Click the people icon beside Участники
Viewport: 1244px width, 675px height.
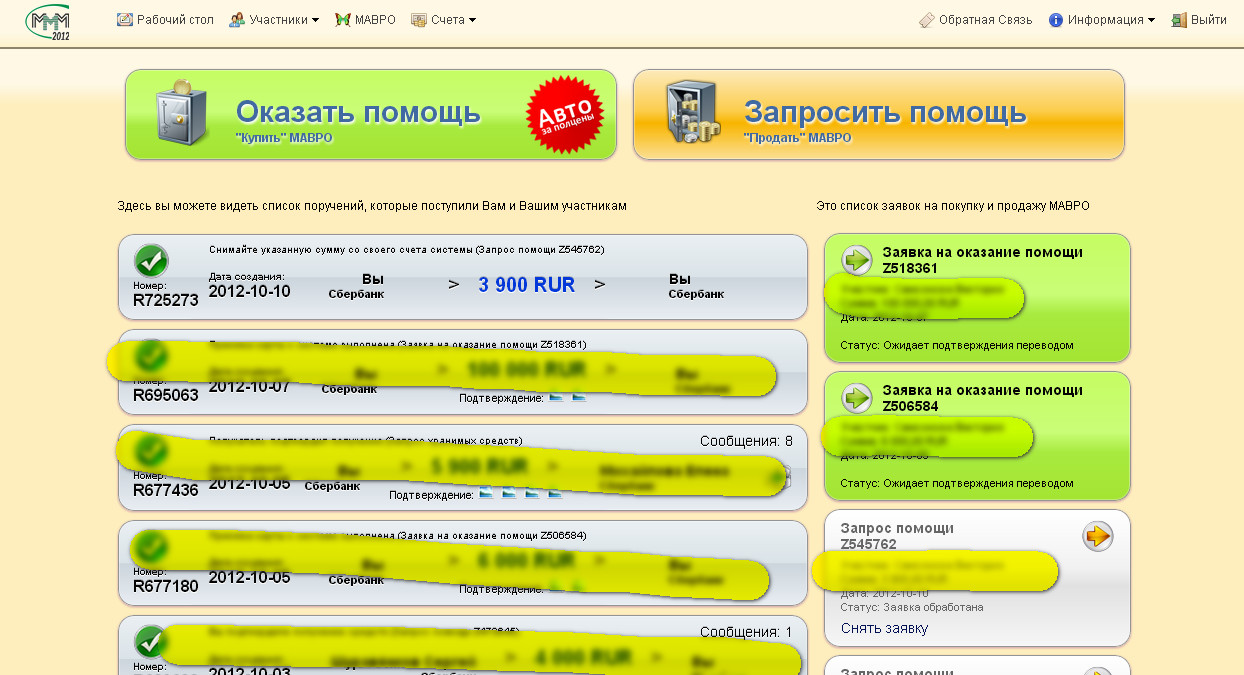[x=237, y=20]
